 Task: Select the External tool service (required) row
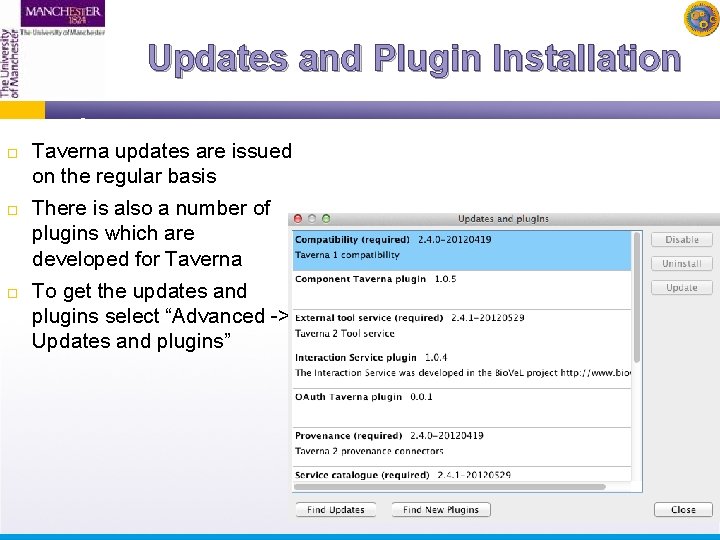point(462,330)
